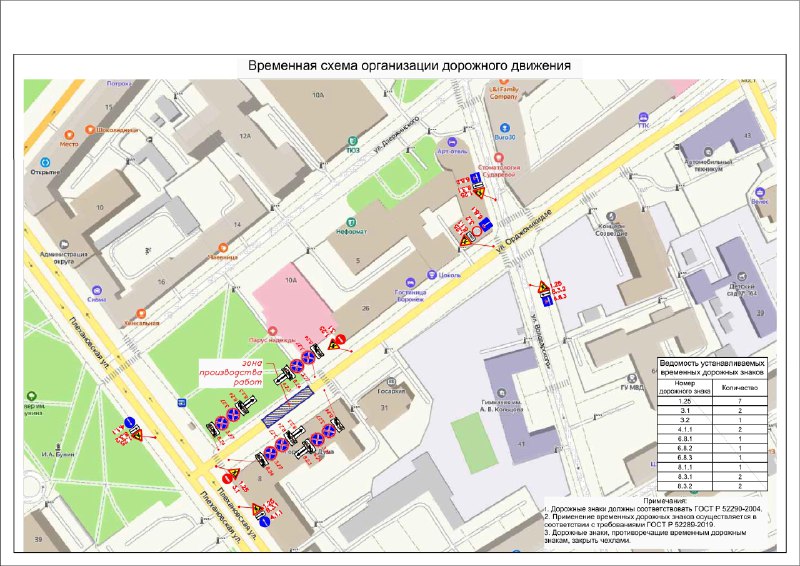Image resolution: width=800 pixels, height=566 pixels.
Task: Select the Buro30 map pin
Action: click(x=504, y=127)
